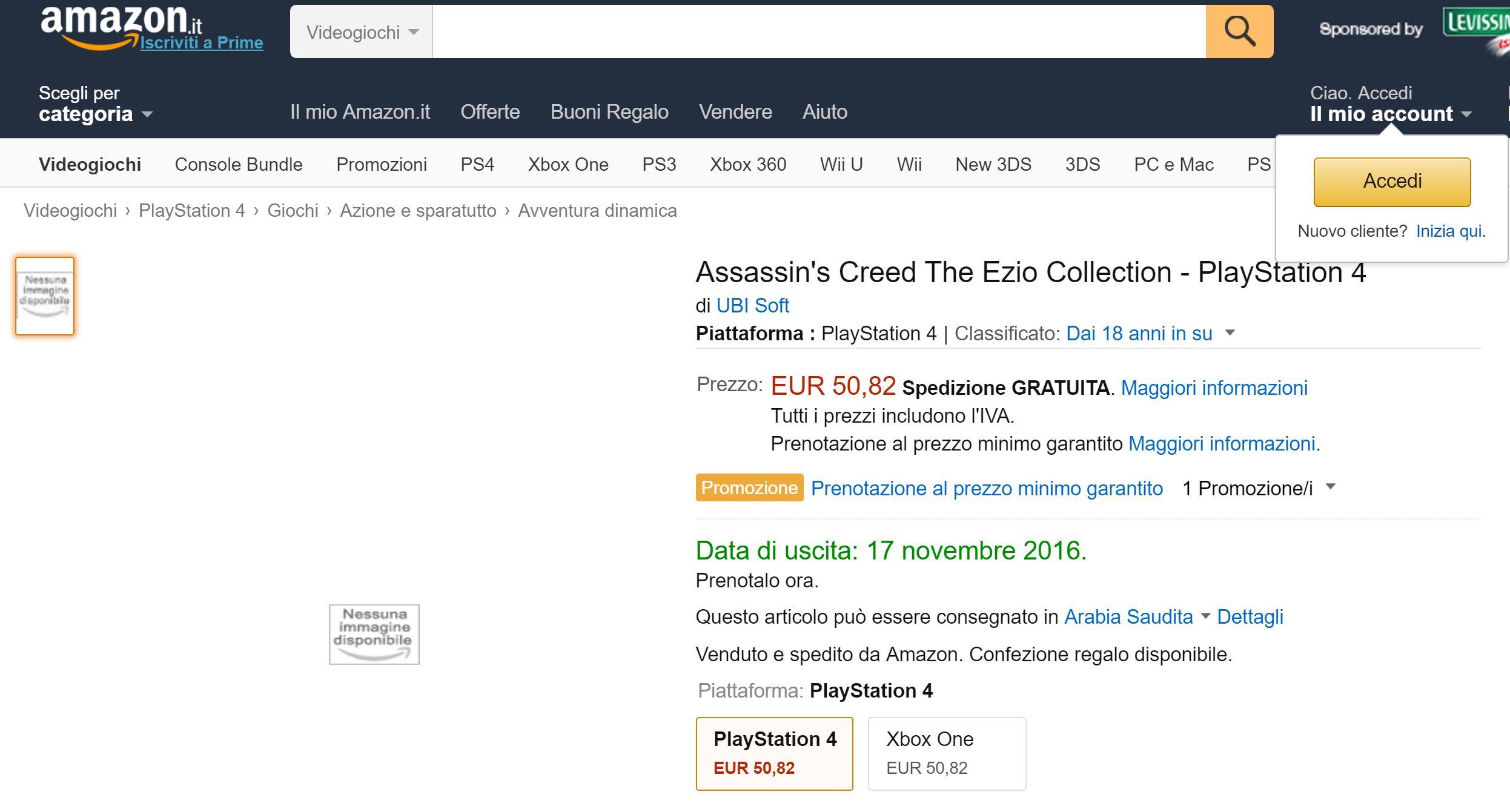
Task: Expand the 'Scegli per categoria' menu
Action: point(96,104)
